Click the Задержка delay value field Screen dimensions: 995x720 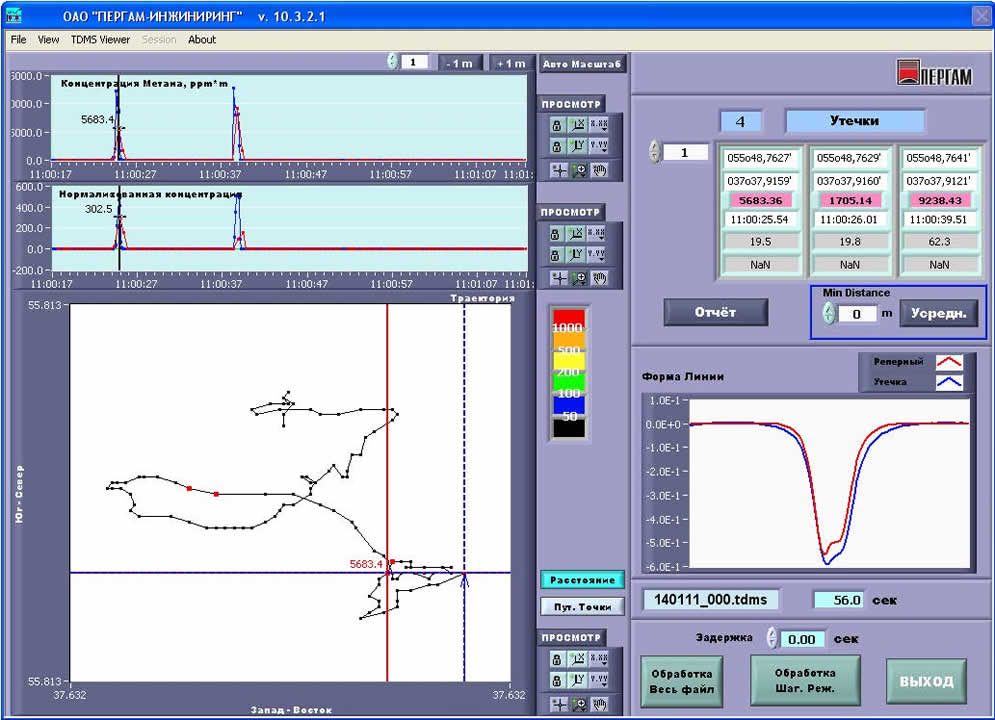801,639
